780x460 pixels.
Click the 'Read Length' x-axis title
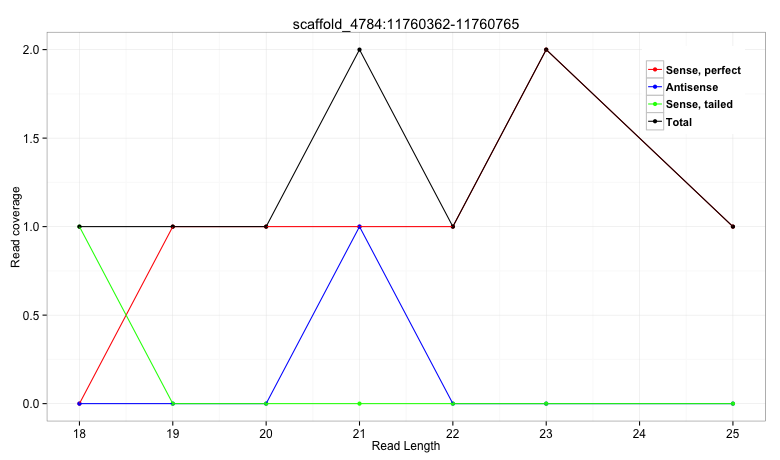[405, 446]
